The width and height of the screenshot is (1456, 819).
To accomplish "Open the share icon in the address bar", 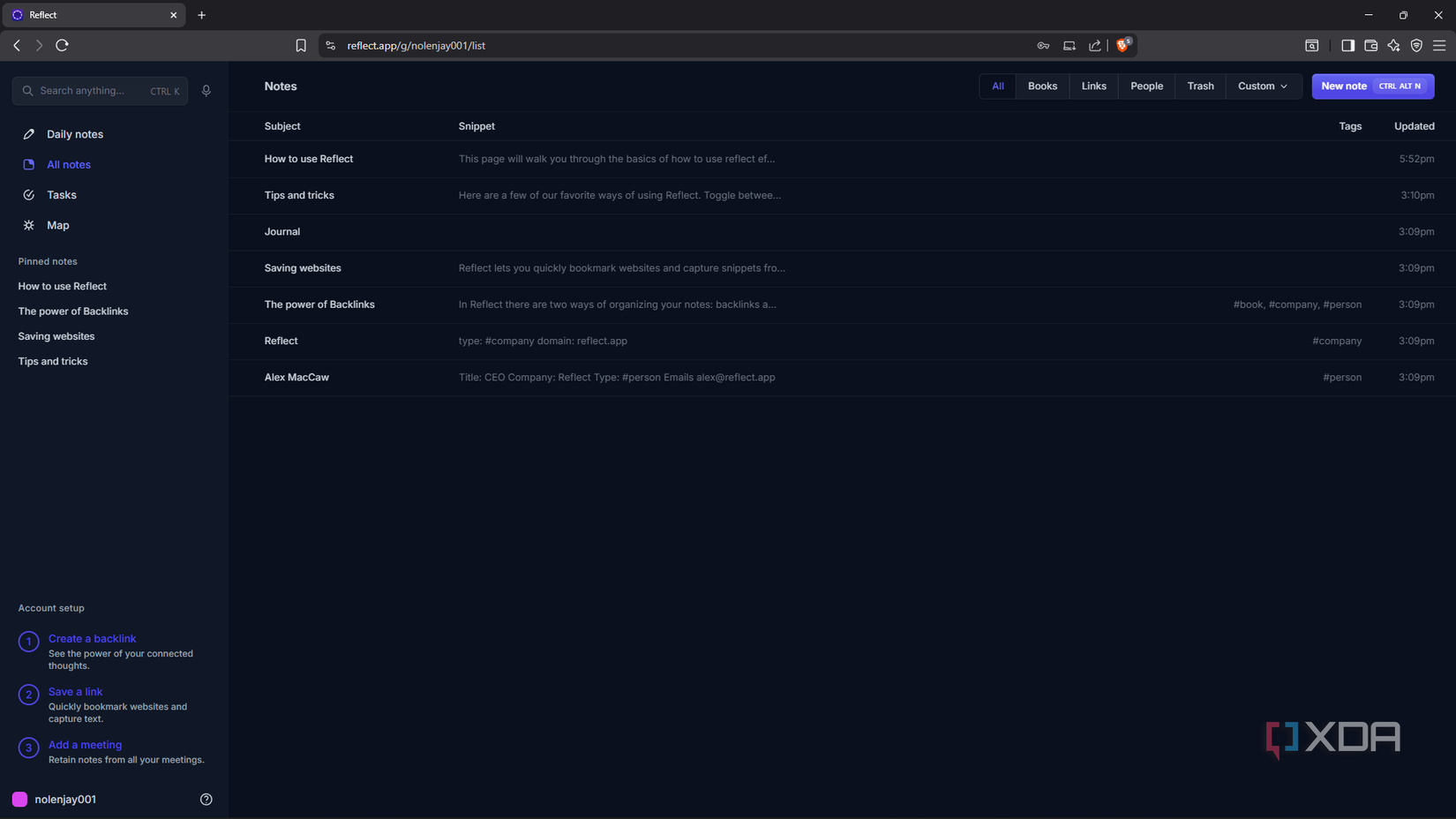I will [x=1095, y=46].
